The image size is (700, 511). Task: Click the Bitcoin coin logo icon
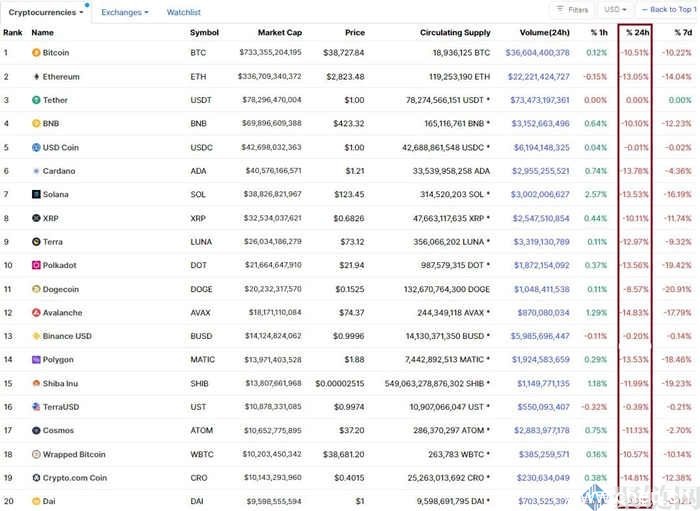(x=36, y=52)
